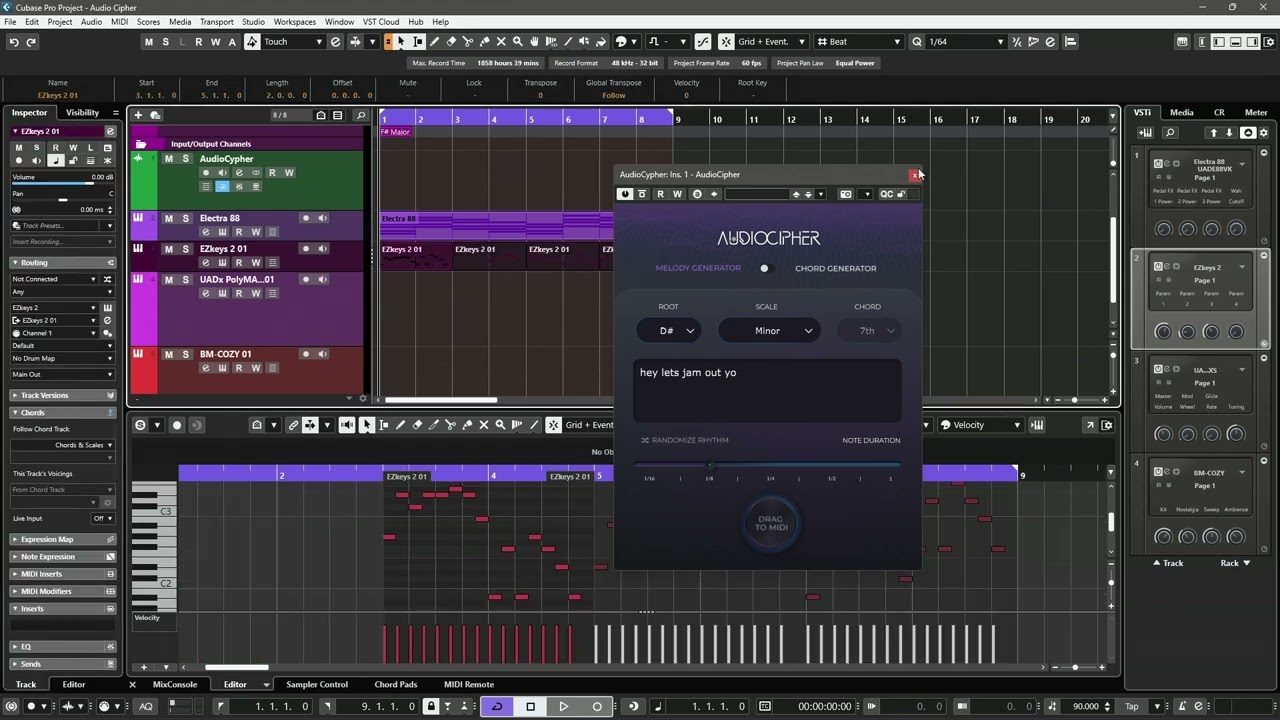The height and width of the screenshot is (720, 1280).
Task: Toggle Randomize Rhythm in AudioCipher
Action: point(685,440)
